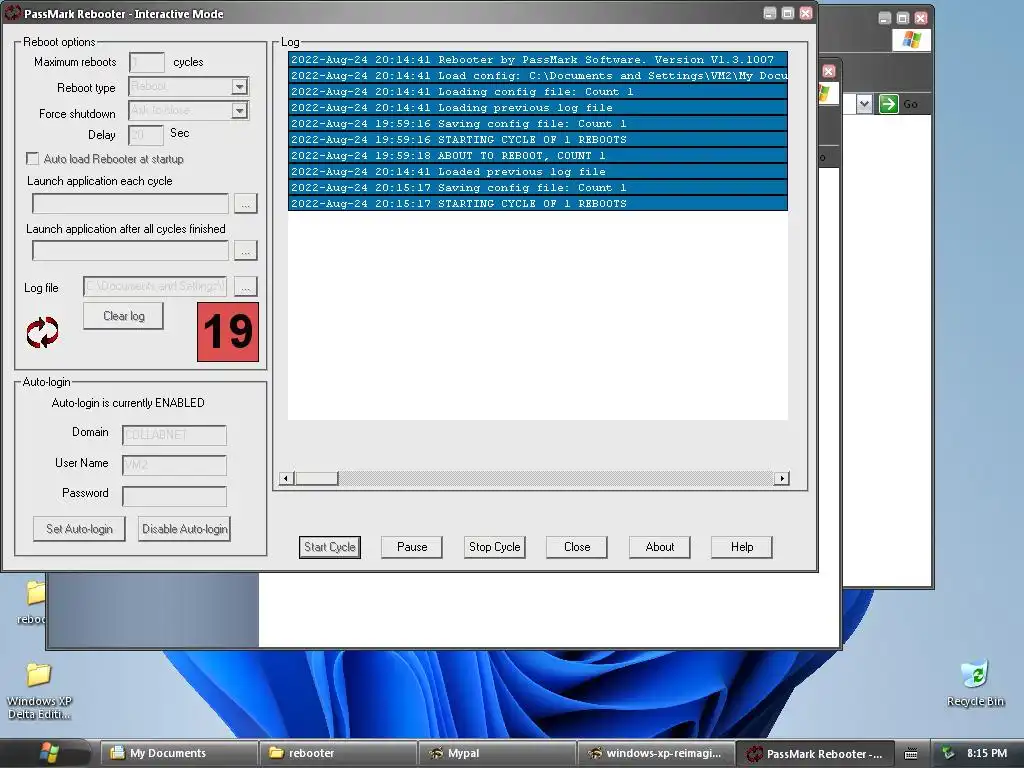Browse for application after all cycles finished
1024x768 pixels.
coord(246,251)
